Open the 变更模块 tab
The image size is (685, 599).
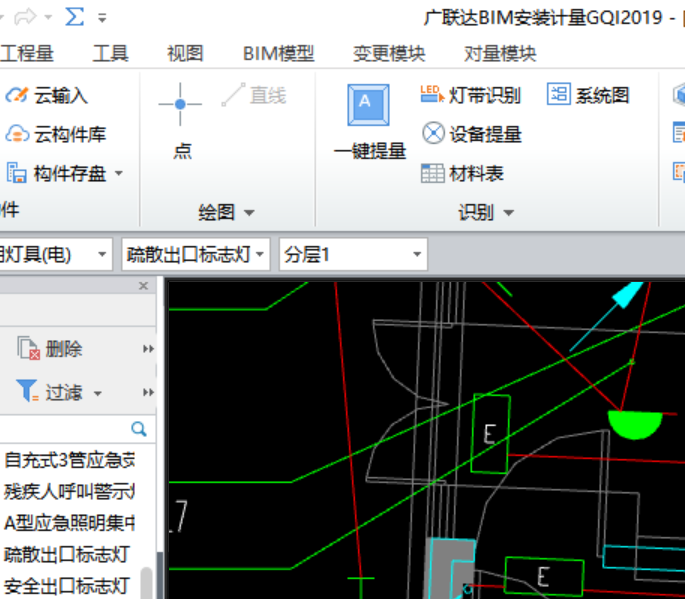tap(389, 53)
